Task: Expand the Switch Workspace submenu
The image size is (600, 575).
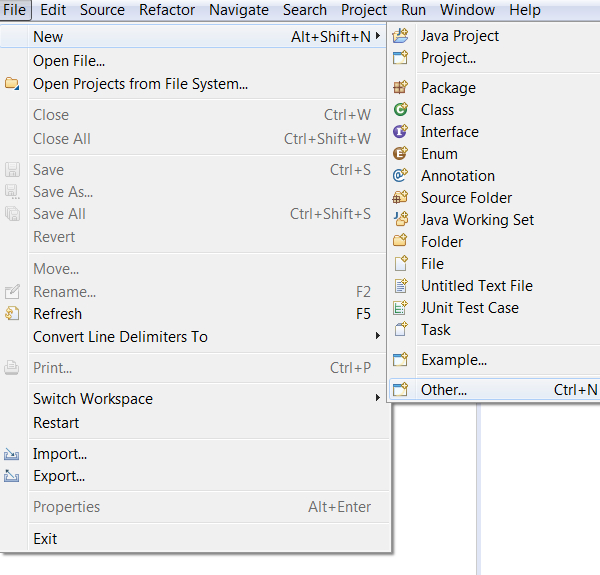Action: point(377,399)
